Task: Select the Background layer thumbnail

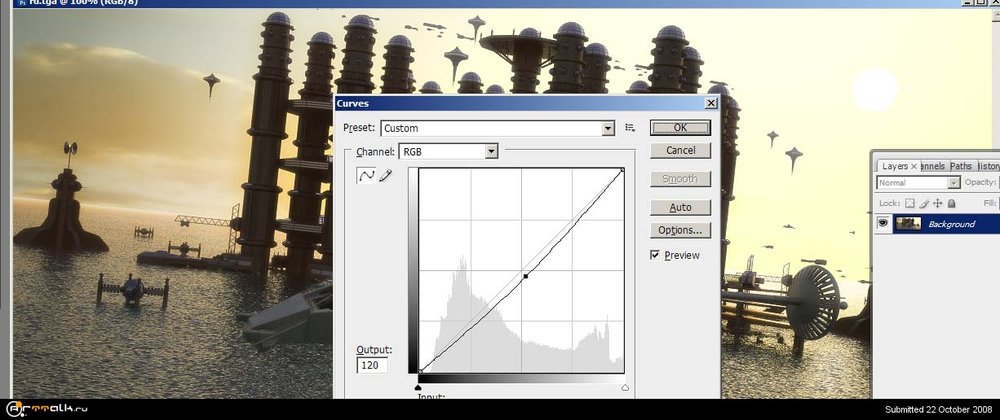Action: coord(908,224)
